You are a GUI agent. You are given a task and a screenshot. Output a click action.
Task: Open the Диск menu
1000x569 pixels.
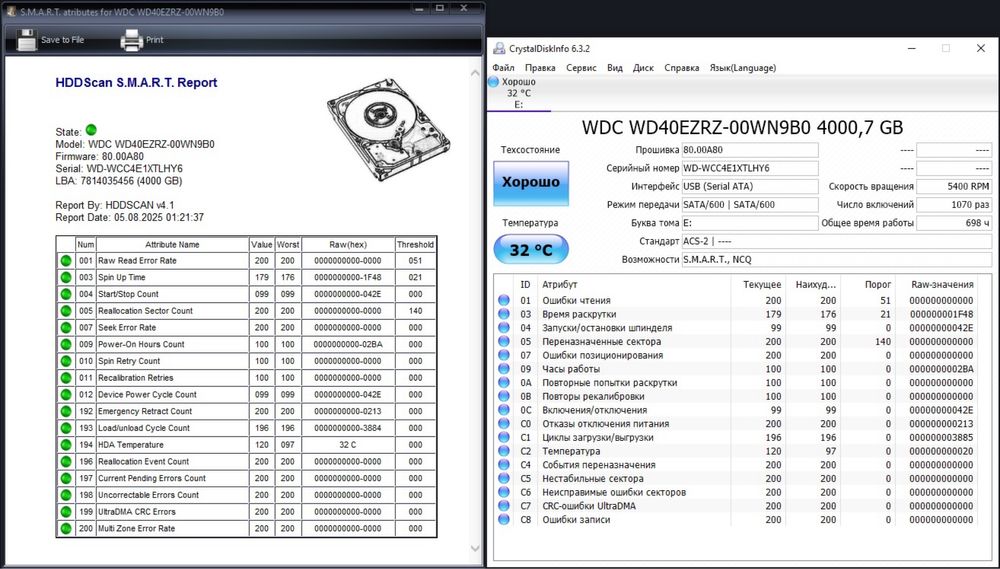(x=643, y=68)
